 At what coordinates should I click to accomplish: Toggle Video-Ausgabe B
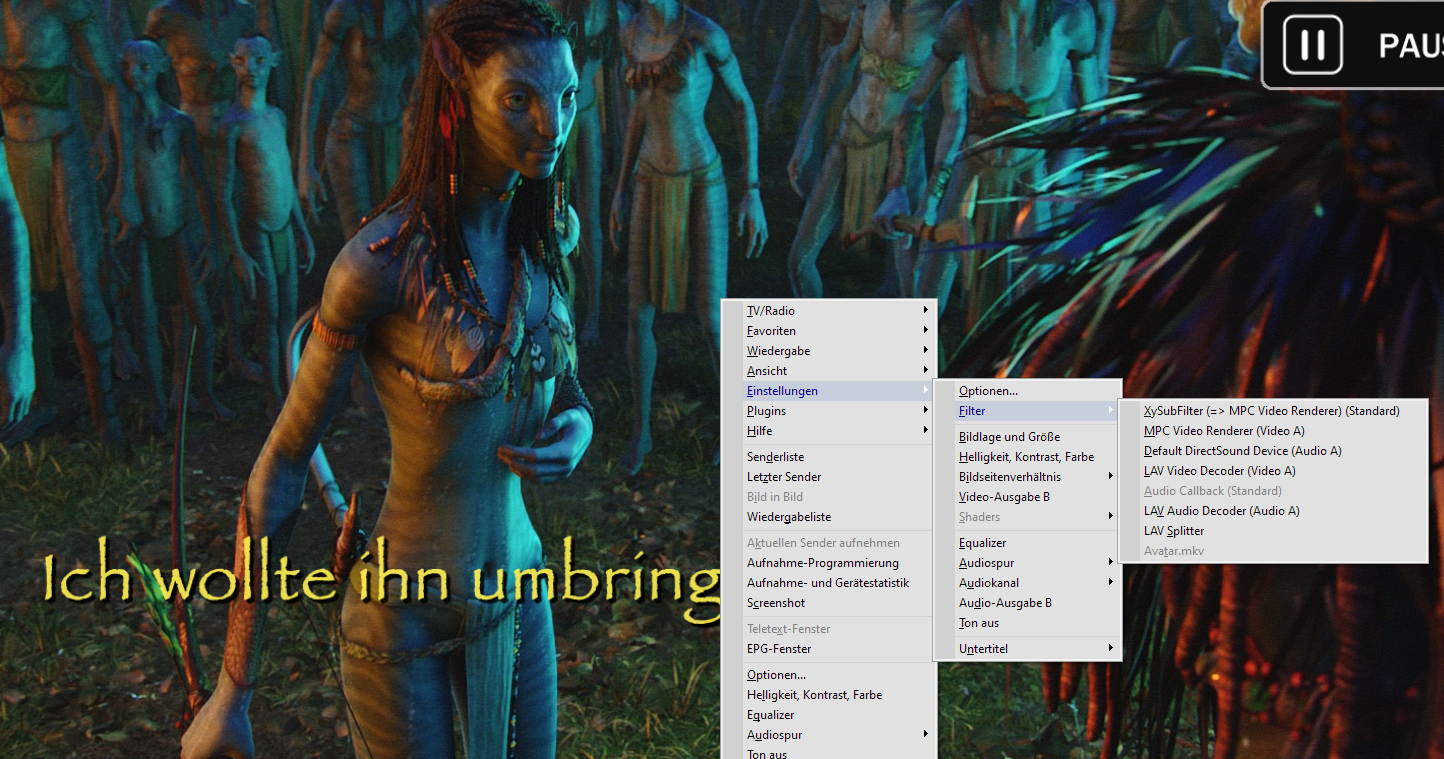click(1004, 497)
